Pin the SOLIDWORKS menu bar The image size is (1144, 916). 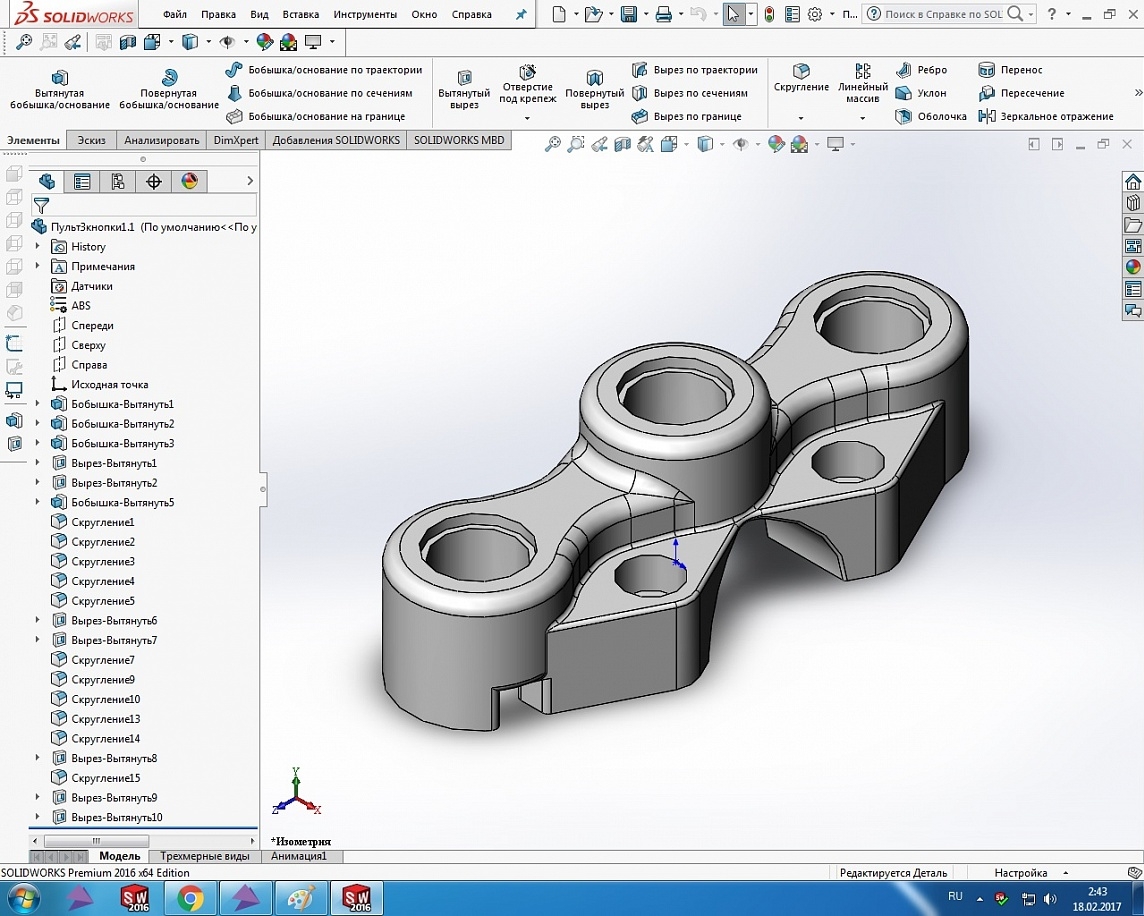[x=520, y=15]
